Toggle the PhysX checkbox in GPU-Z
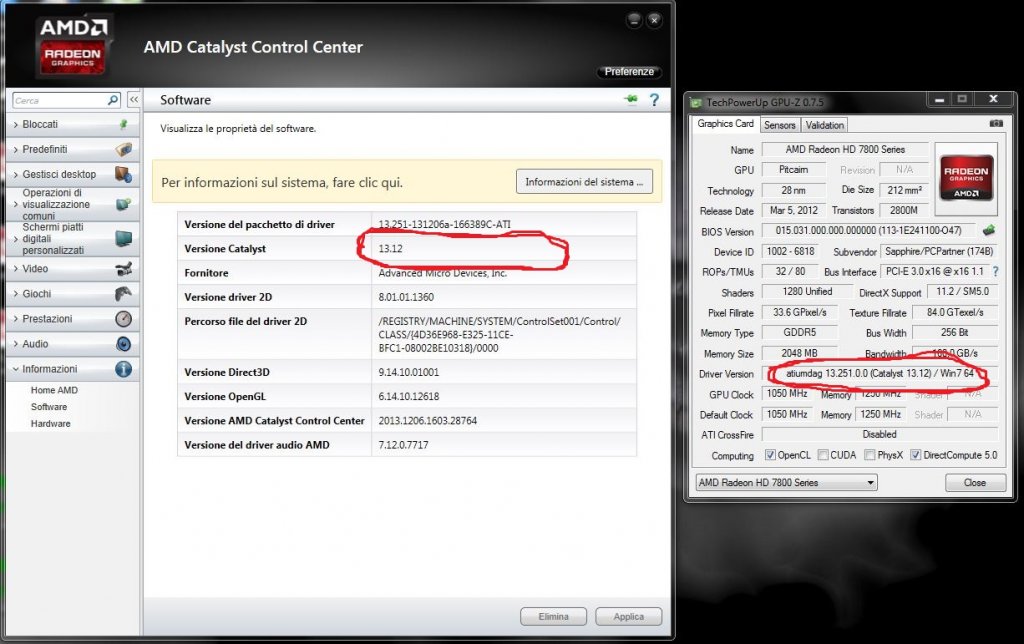Viewport: 1024px width, 644px height. point(870,455)
